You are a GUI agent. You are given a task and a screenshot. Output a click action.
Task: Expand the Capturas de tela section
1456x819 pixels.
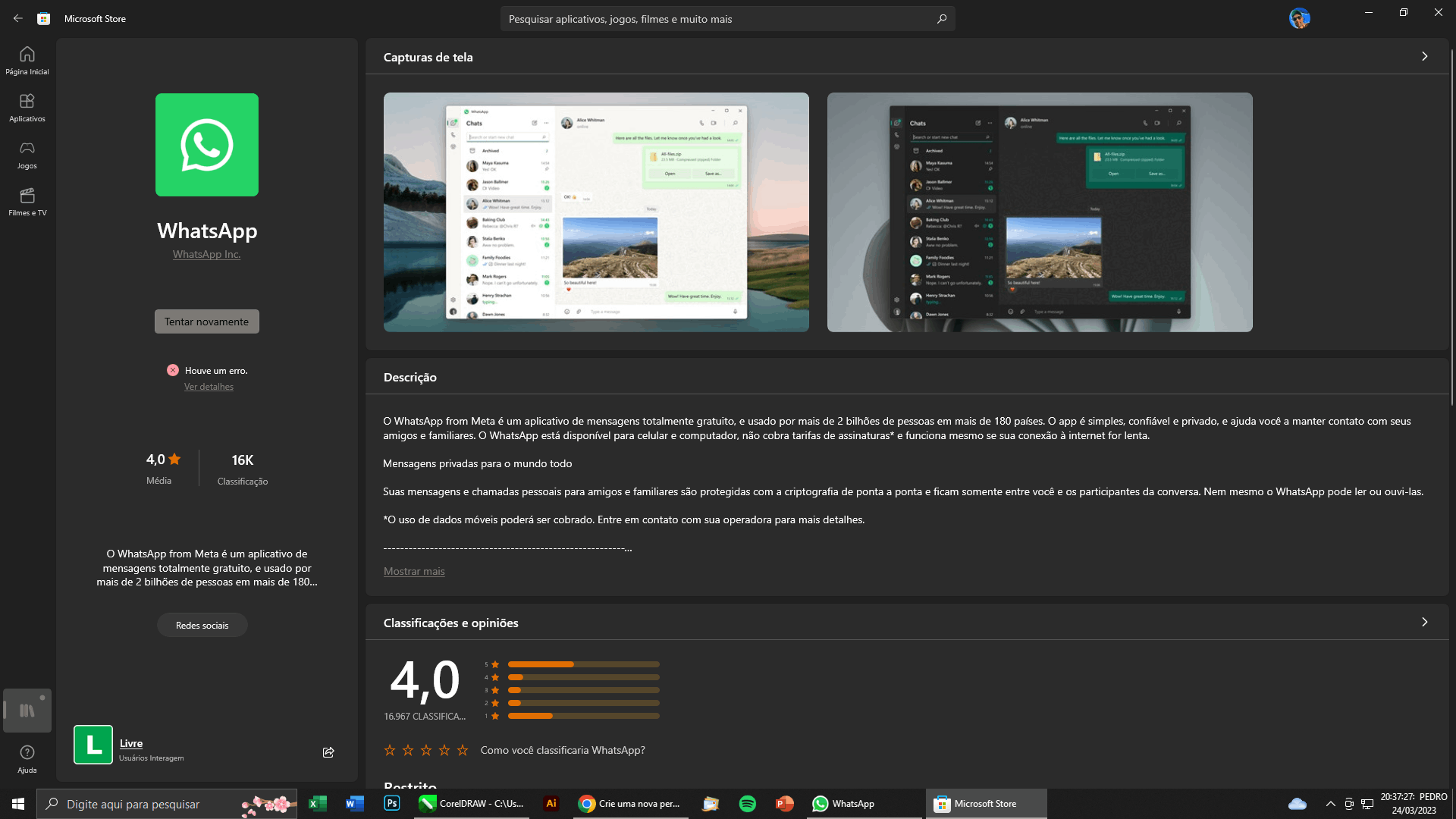tap(1425, 57)
